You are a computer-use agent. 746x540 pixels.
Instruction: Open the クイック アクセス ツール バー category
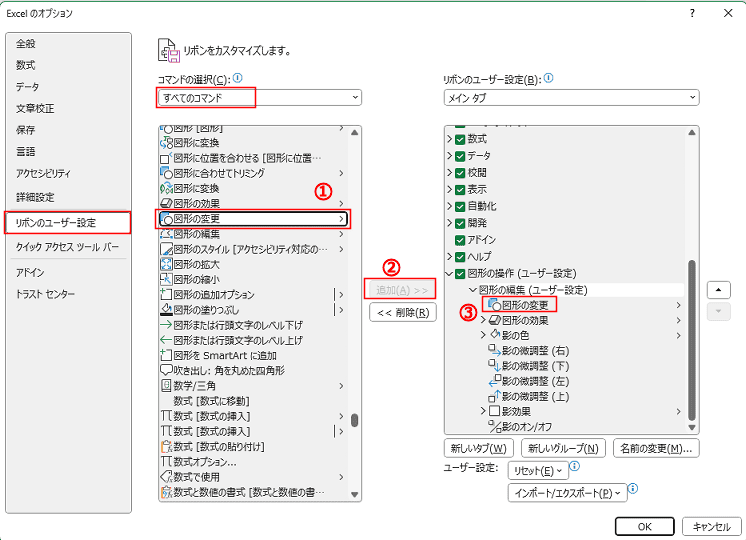pos(67,247)
